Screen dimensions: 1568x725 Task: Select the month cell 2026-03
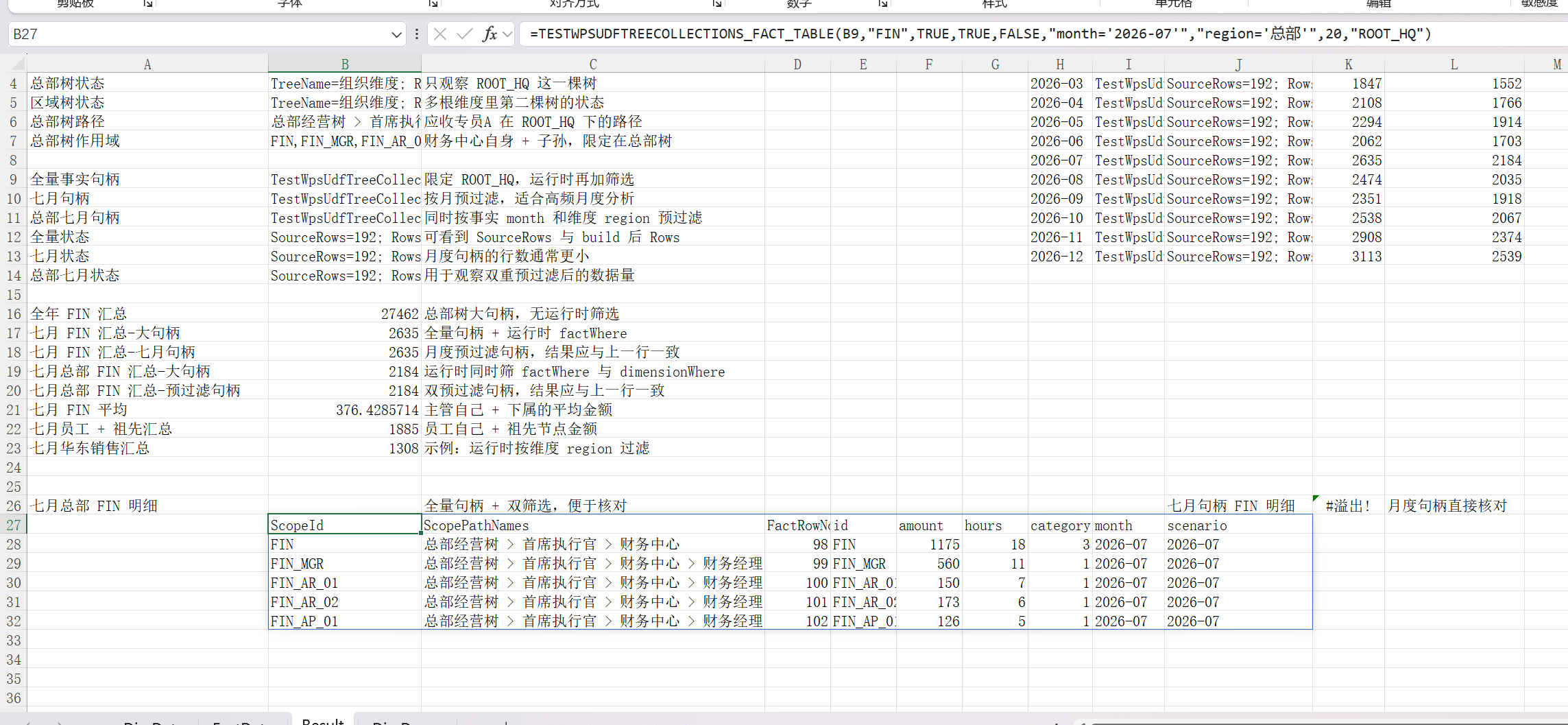point(1060,83)
